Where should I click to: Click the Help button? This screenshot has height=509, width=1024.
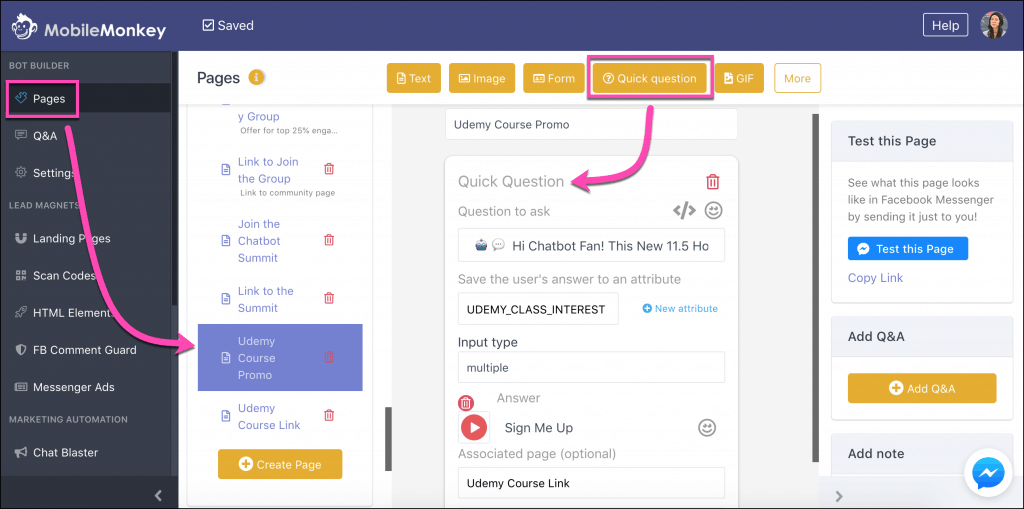tap(945, 25)
